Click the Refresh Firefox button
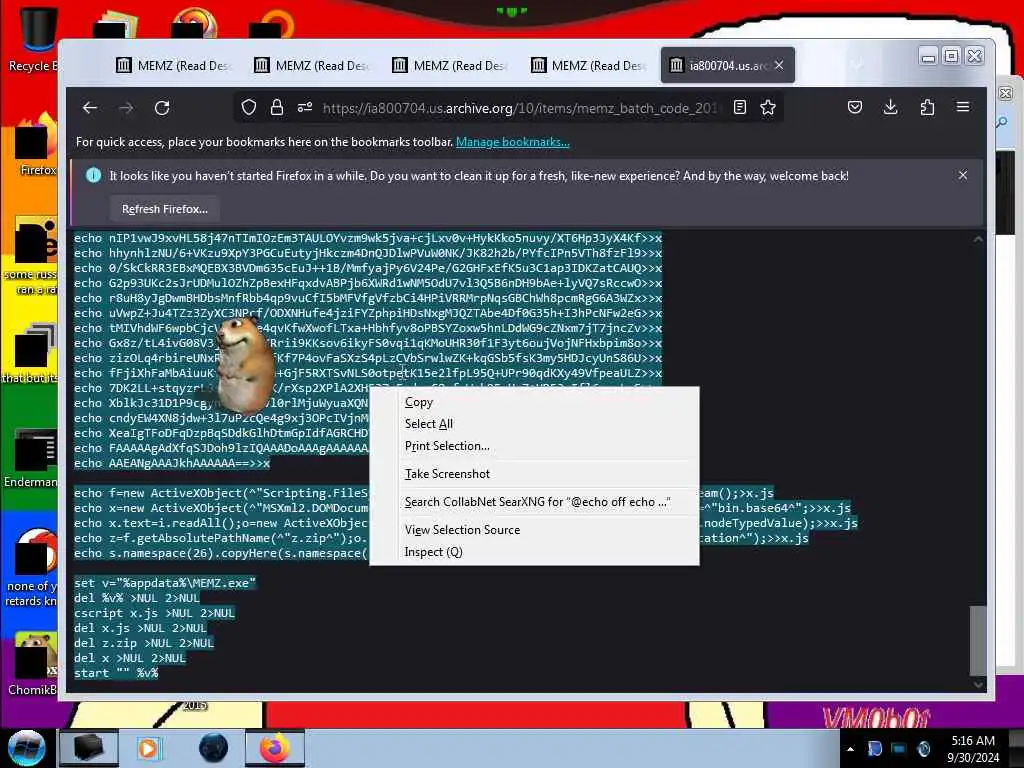The height and width of the screenshot is (768, 1024). click(165, 209)
